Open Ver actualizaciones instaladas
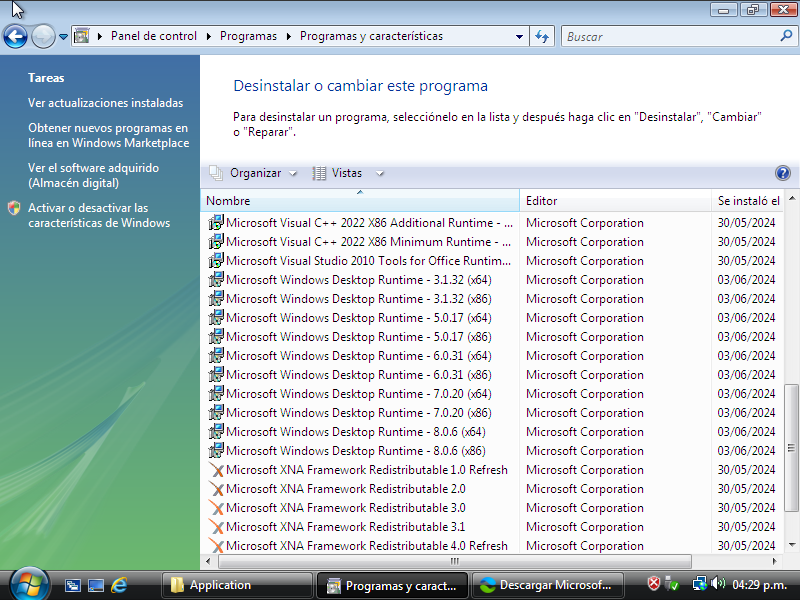Screen dimensions: 800x600 tap(106, 103)
